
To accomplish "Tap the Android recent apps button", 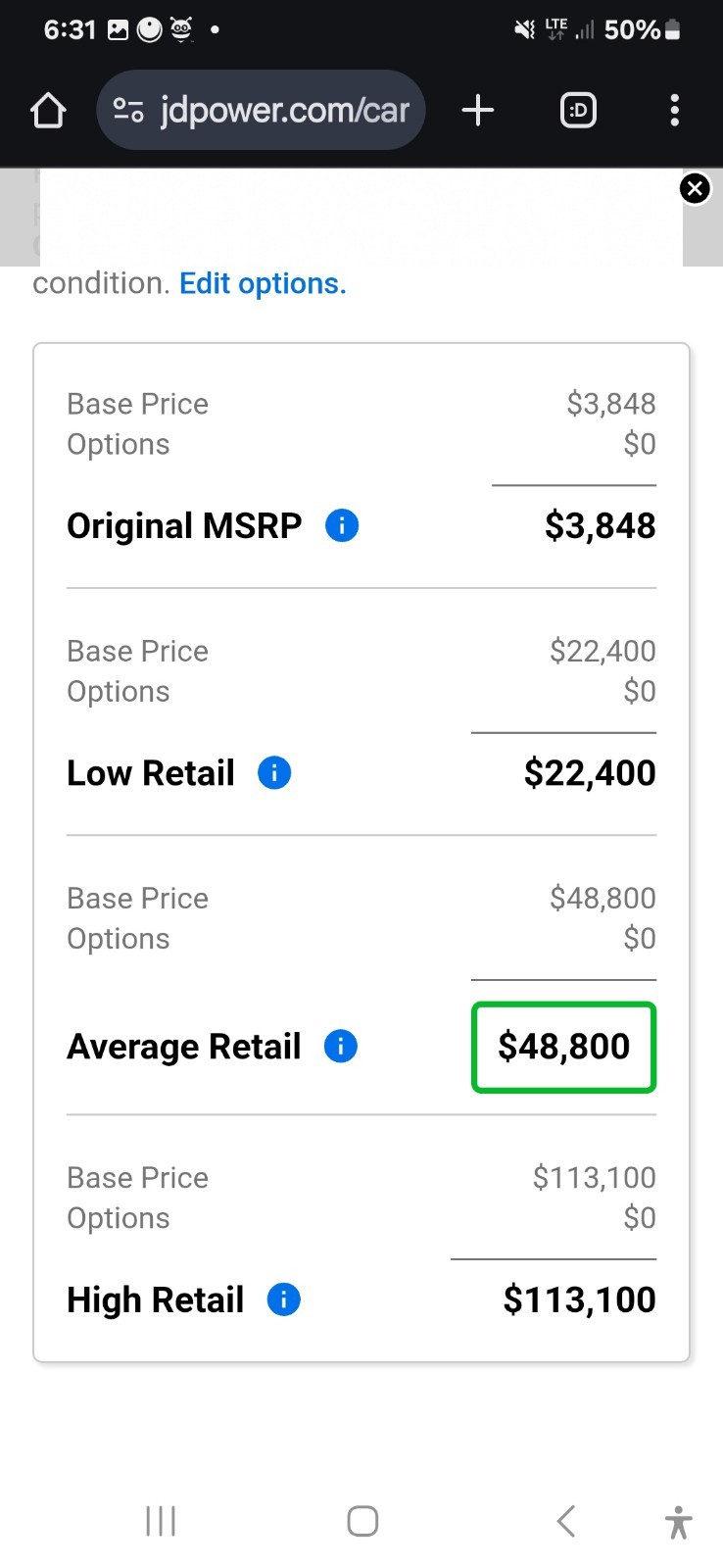I will (161, 1521).
